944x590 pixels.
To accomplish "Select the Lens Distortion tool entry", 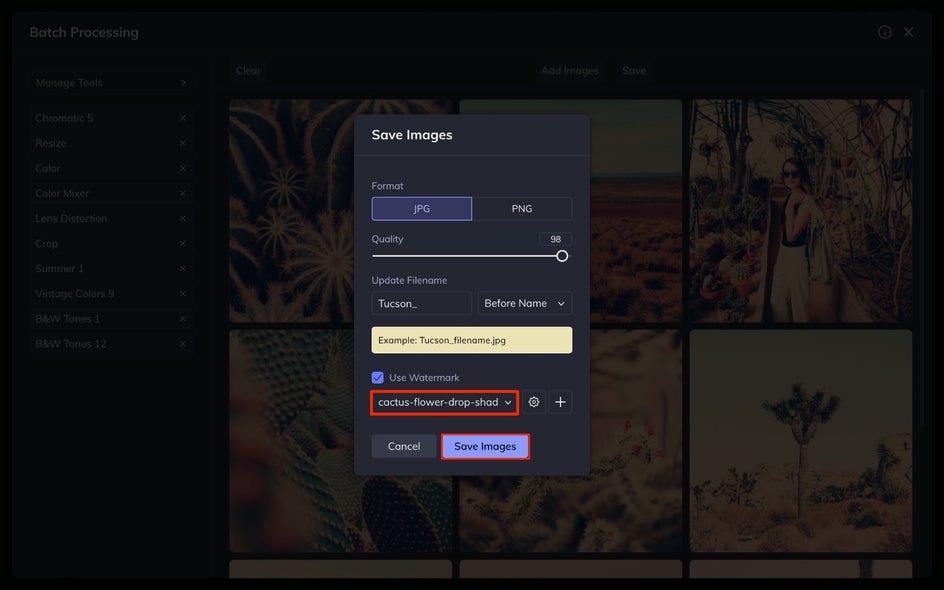I will pyautogui.click(x=111, y=219).
